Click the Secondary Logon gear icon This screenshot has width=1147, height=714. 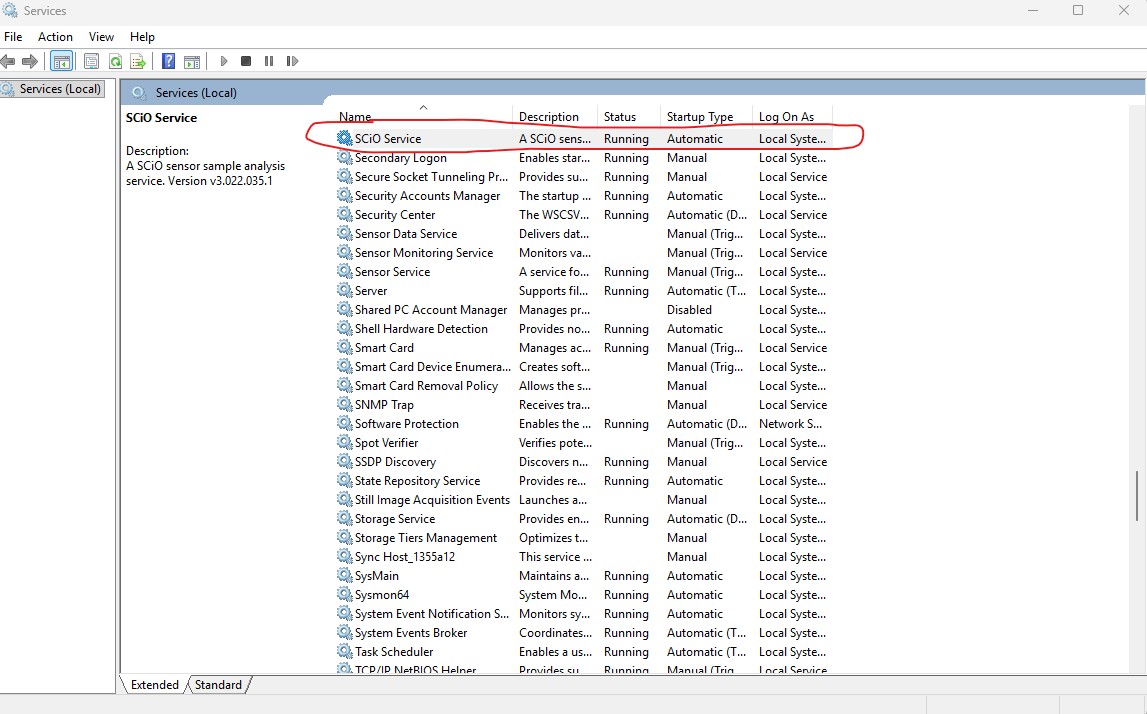tap(345, 157)
